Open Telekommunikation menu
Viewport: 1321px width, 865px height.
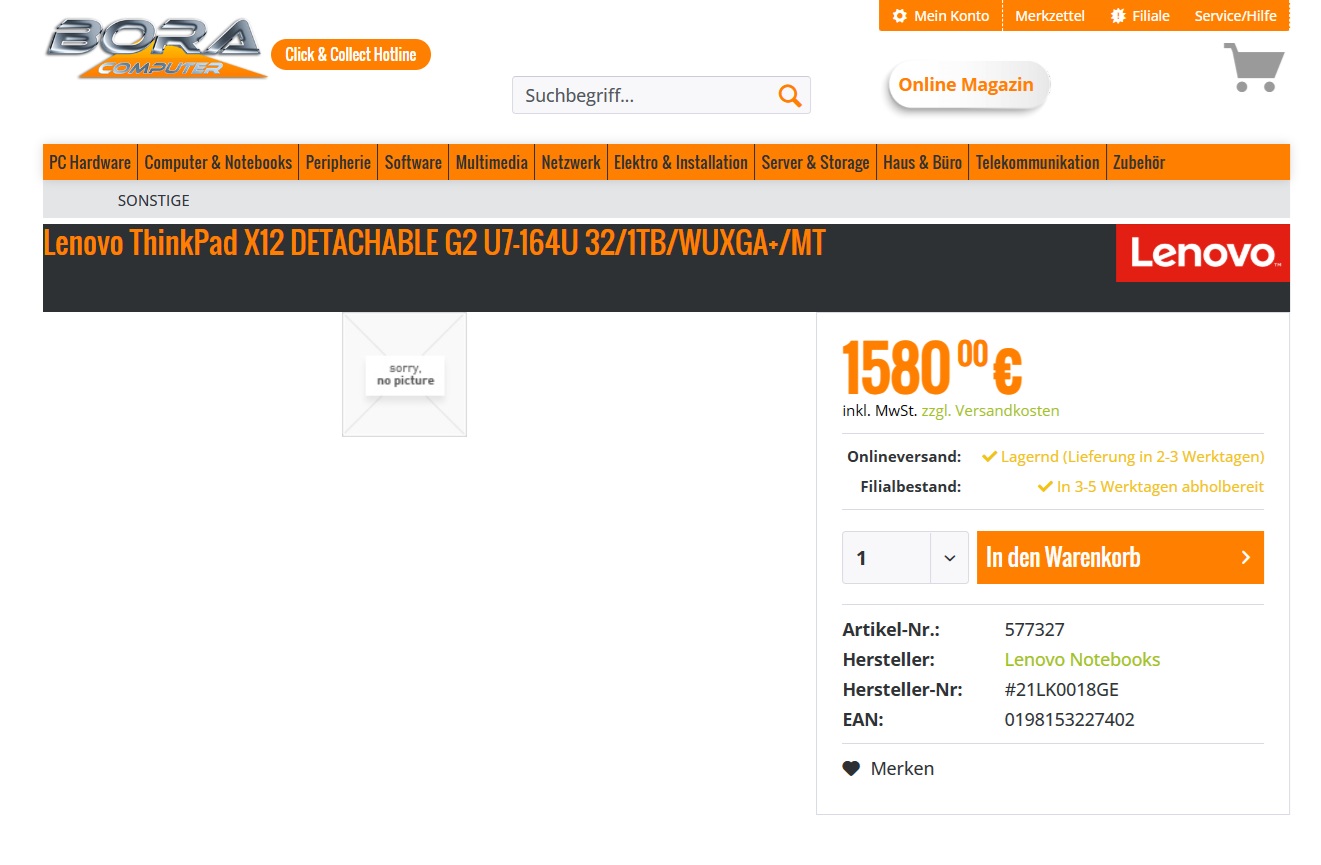[1037, 162]
